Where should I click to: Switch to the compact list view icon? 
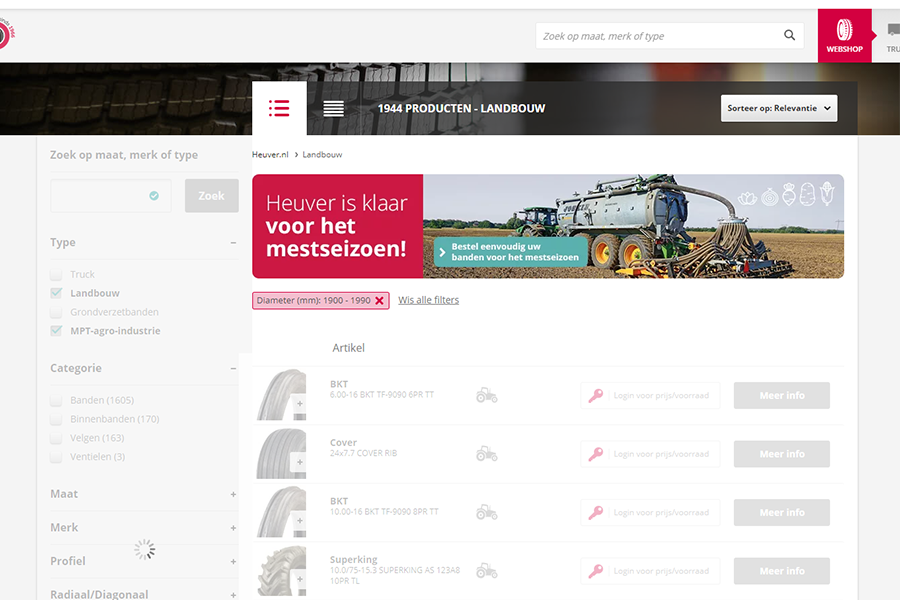click(333, 108)
